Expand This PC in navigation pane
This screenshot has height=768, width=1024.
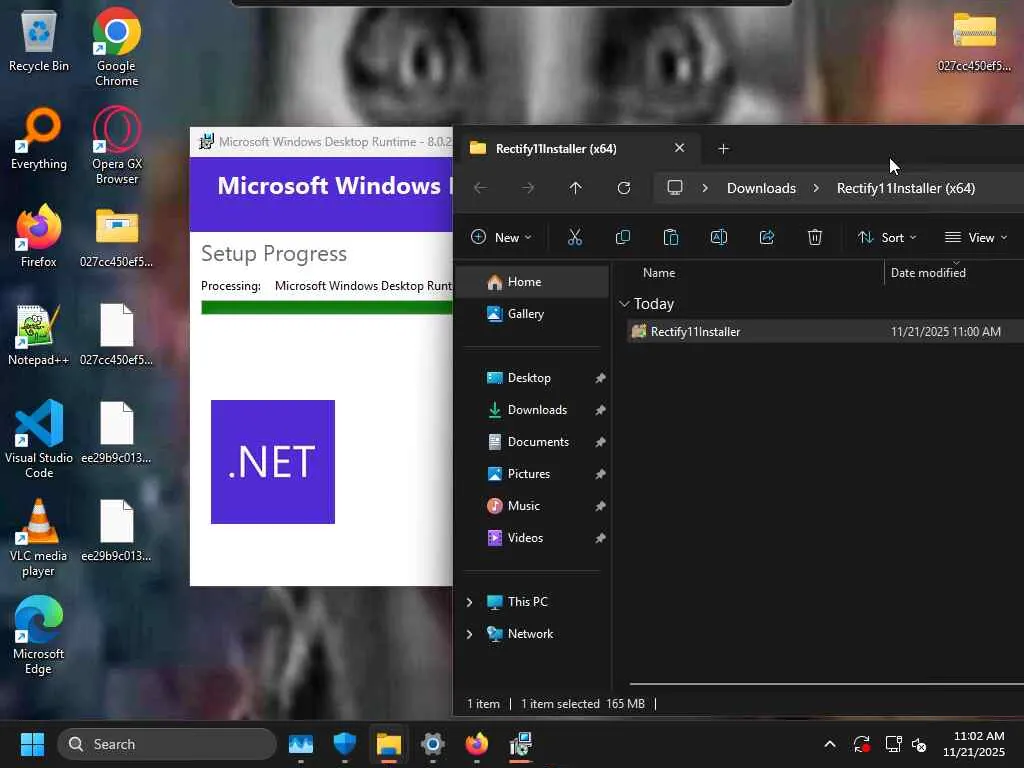click(469, 602)
